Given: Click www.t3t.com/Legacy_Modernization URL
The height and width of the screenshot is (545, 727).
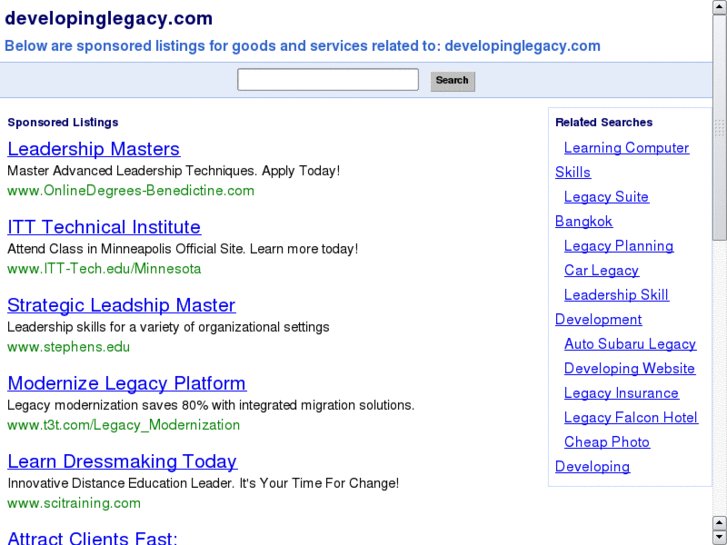Looking at the screenshot, I should click(x=123, y=425).
